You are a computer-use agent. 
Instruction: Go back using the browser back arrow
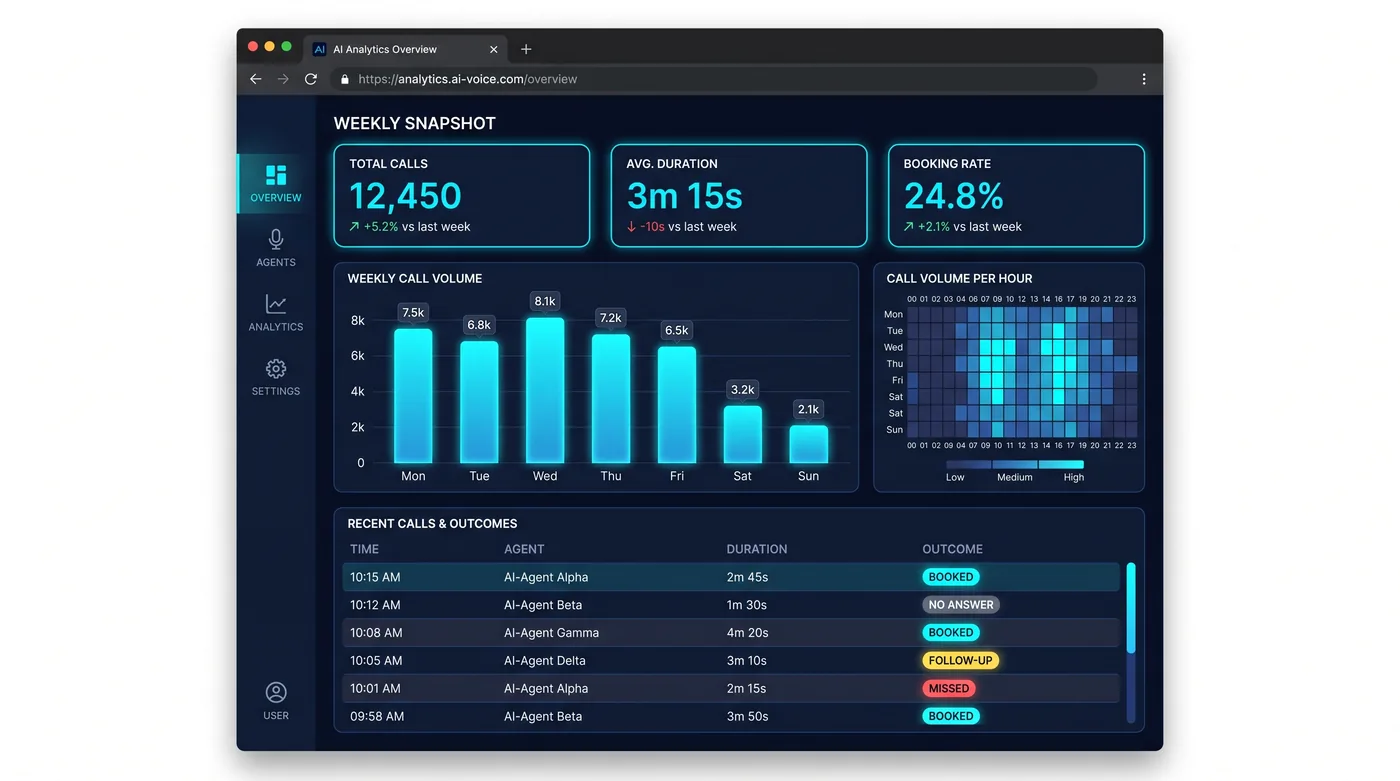click(256, 79)
